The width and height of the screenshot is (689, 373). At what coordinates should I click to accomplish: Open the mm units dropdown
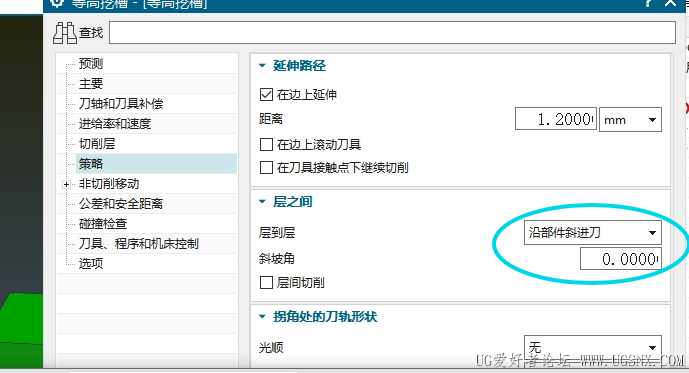tap(630, 120)
